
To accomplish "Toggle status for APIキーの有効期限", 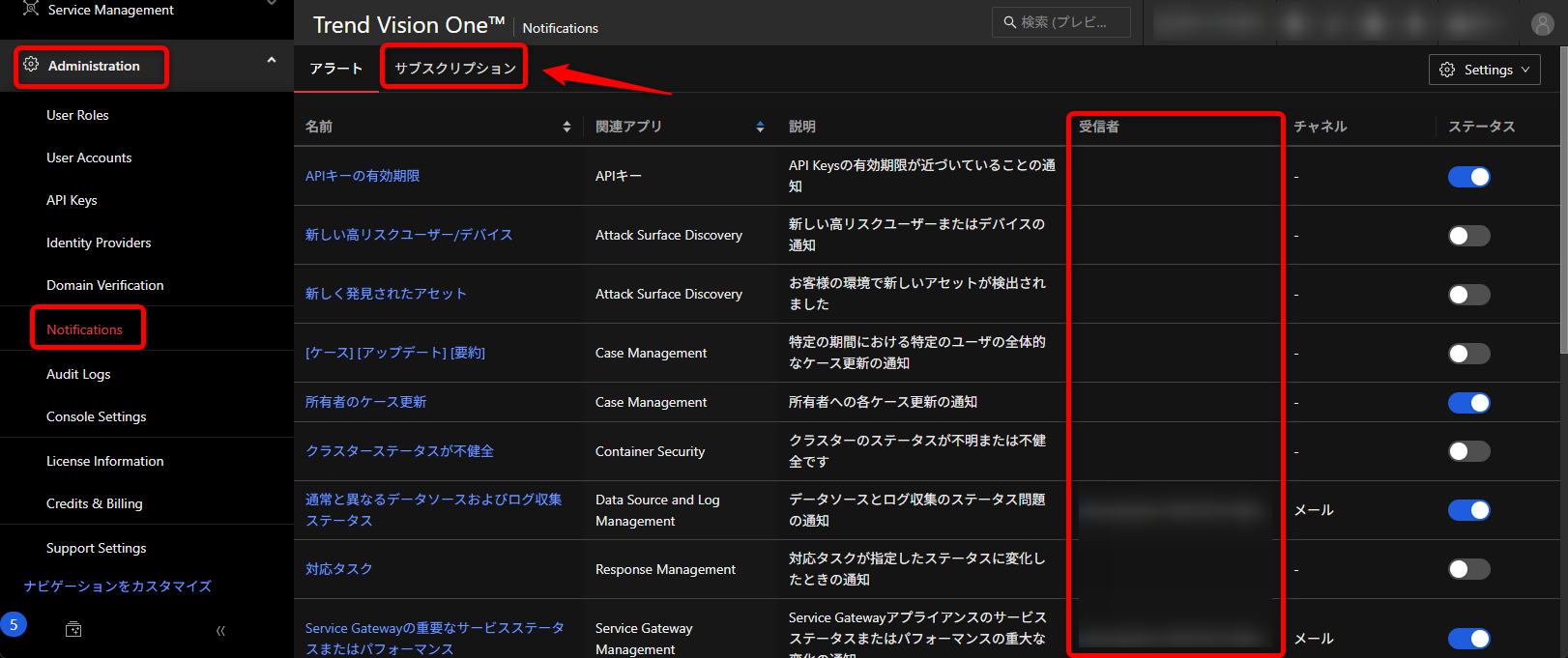I will pyautogui.click(x=1468, y=177).
